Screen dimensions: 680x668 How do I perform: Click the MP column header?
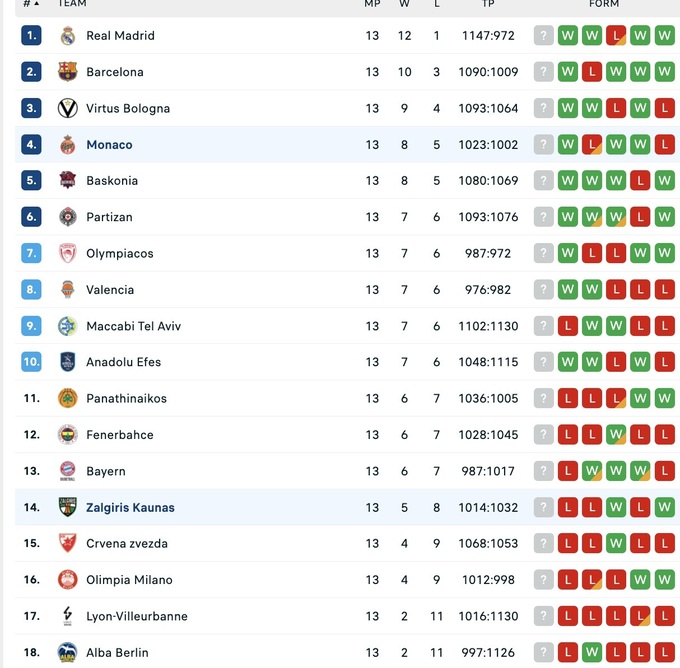[372, 4]
